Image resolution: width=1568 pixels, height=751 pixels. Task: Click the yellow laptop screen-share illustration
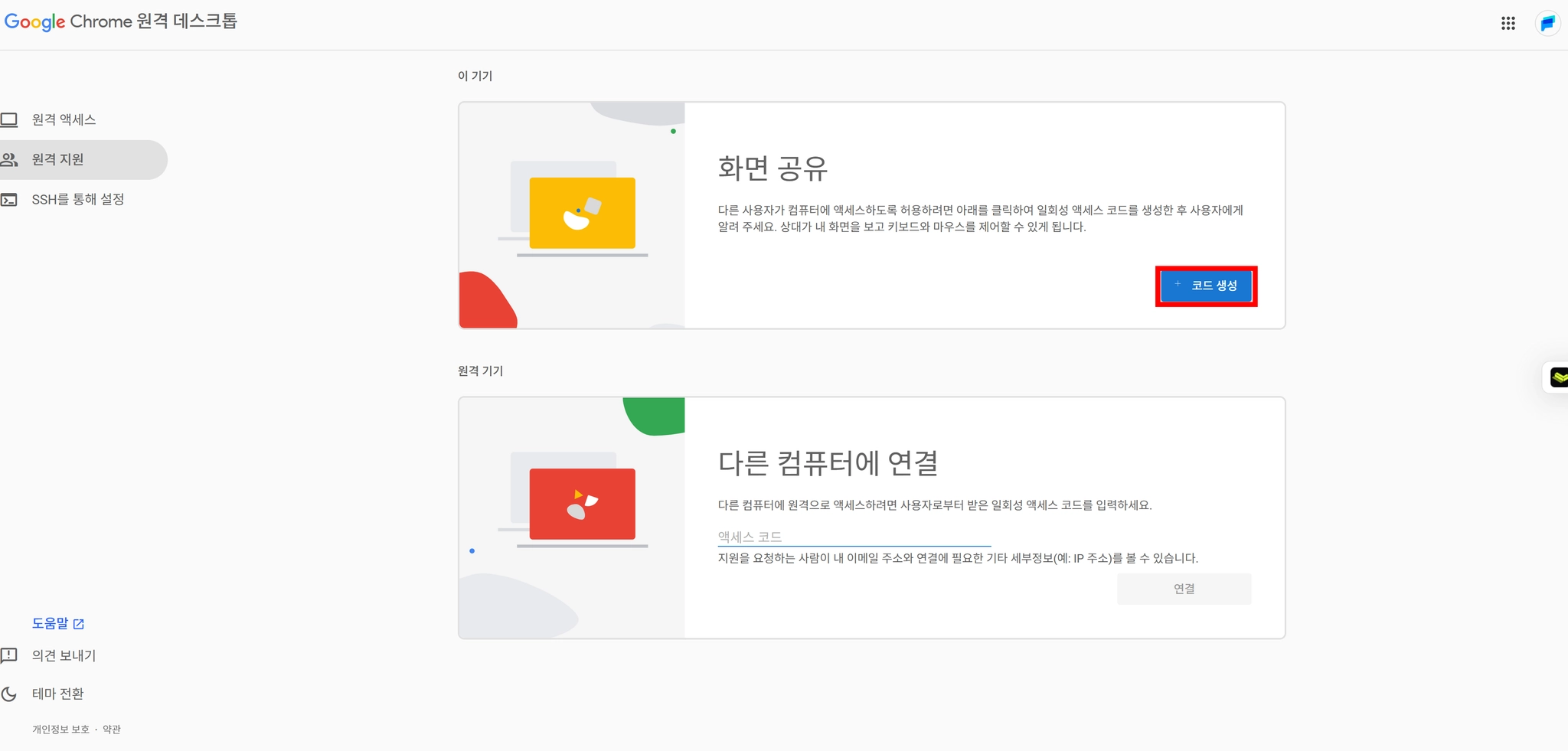582,213
